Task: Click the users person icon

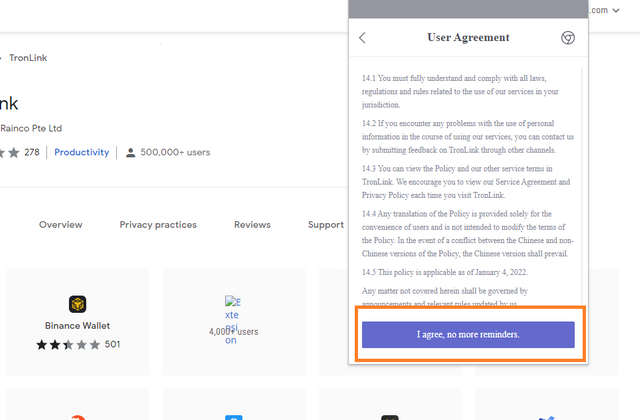Action: coord(130,153)
